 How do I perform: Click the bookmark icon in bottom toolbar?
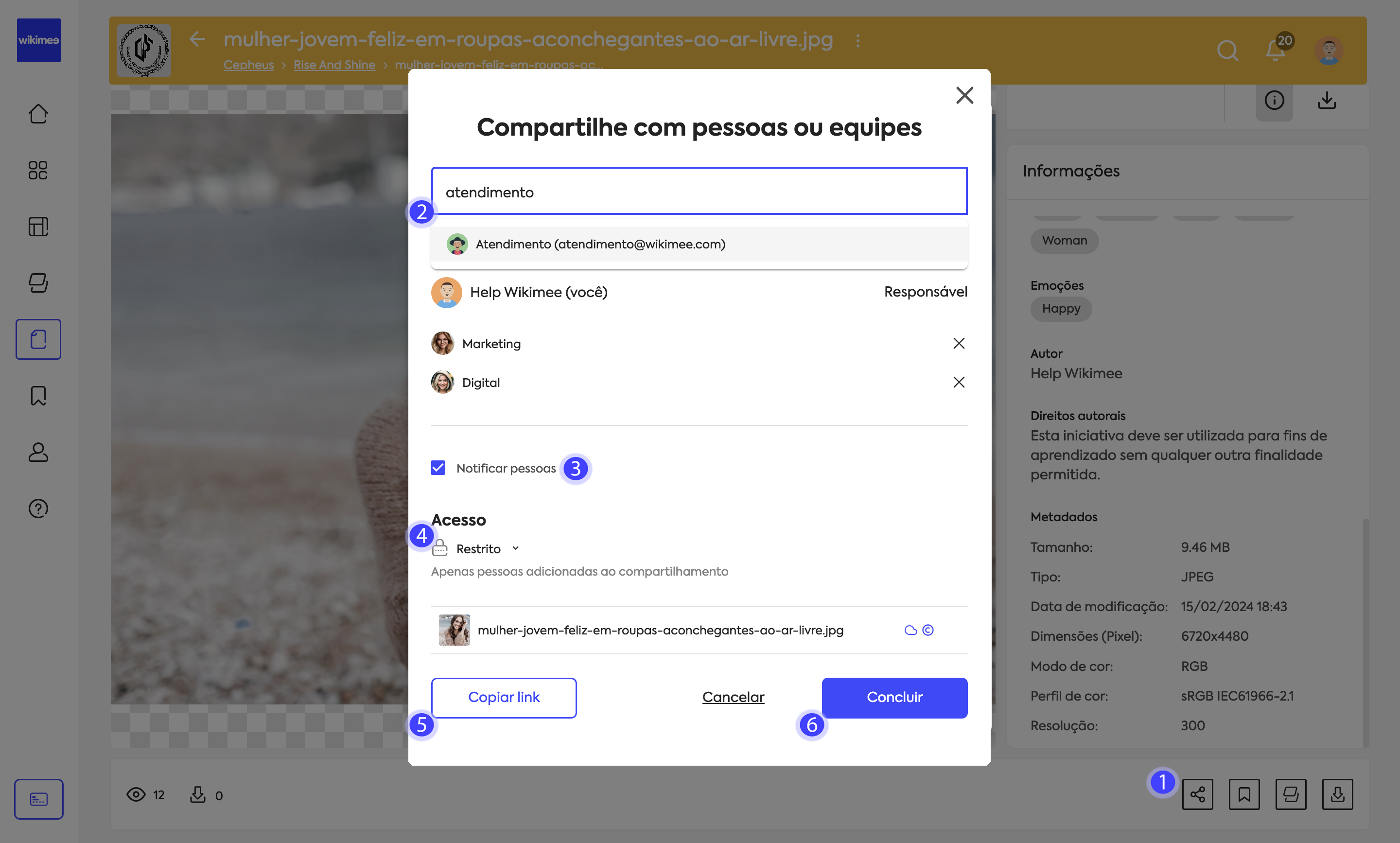pyautogui.click(x=1244, y=793)
